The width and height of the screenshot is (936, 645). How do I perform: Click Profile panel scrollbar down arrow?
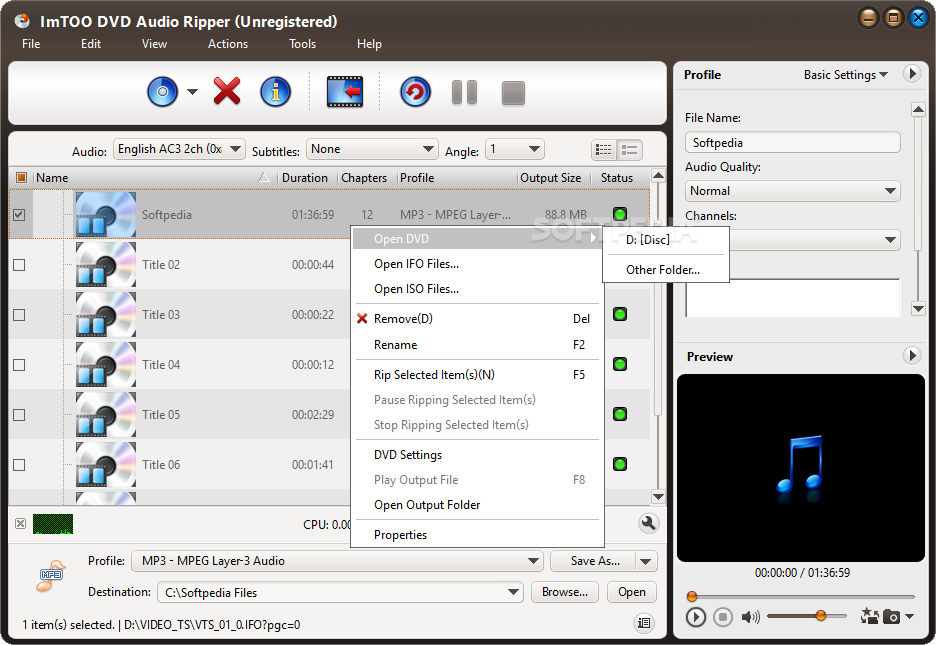coord(918,308)
